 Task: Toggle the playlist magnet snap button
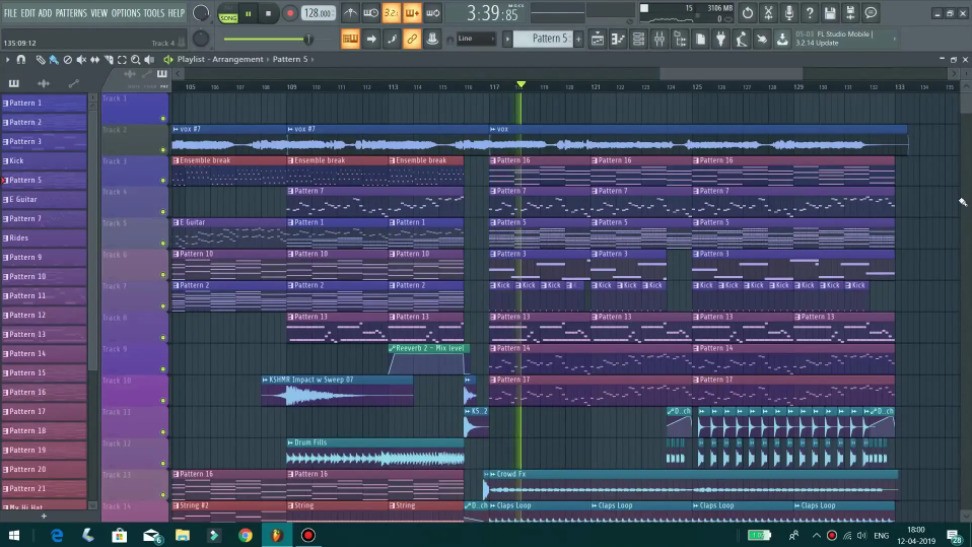coord(20,60)
